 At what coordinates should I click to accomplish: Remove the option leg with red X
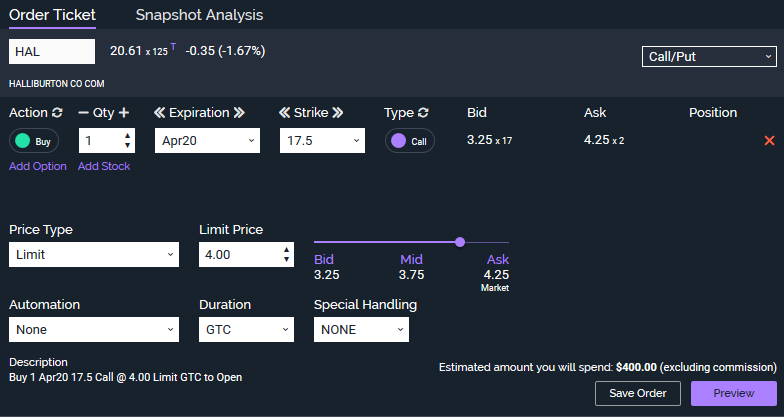(x=769, y=141)
